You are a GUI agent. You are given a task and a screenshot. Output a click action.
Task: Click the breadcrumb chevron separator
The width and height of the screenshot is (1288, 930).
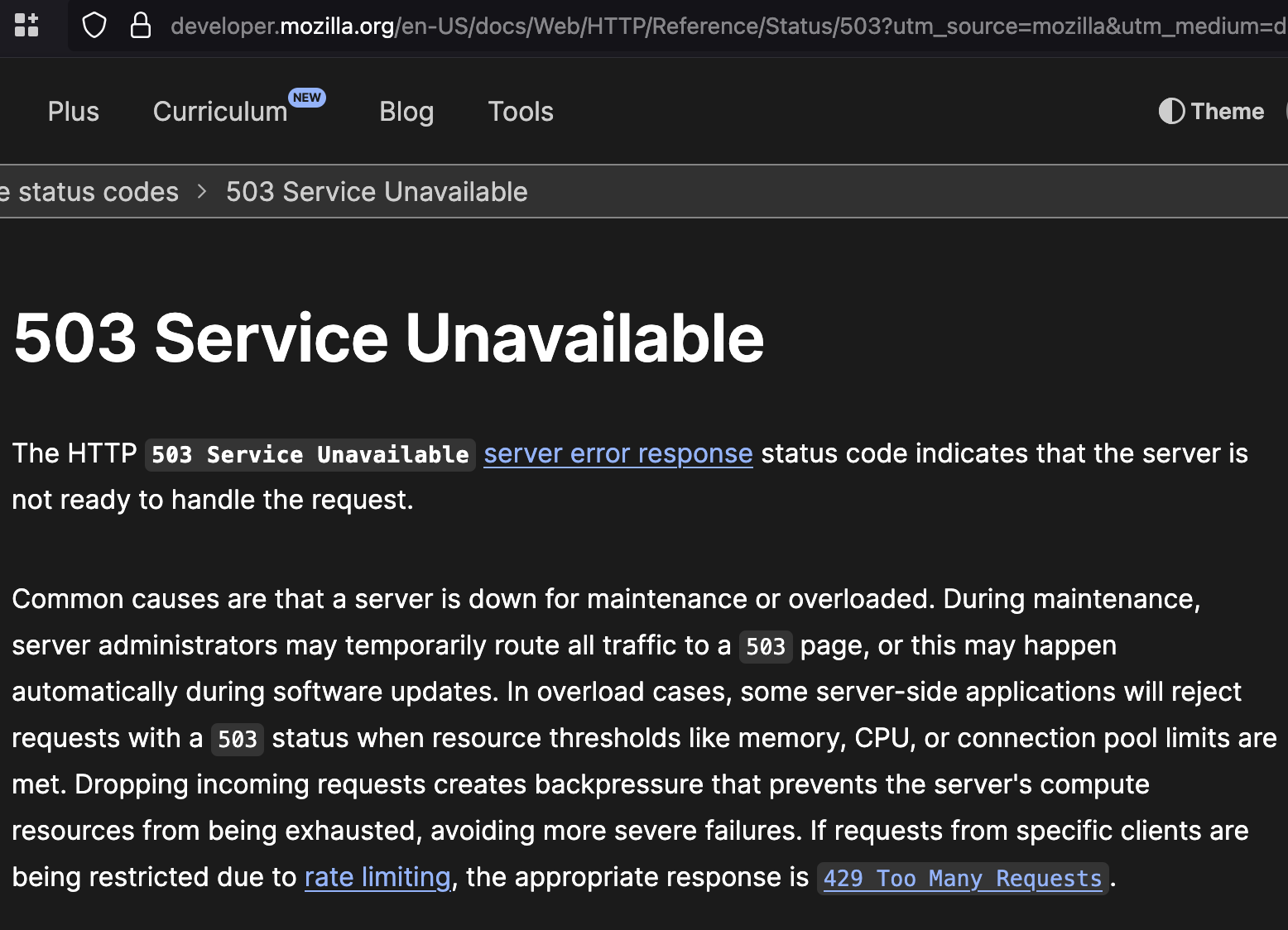(202, 192)
